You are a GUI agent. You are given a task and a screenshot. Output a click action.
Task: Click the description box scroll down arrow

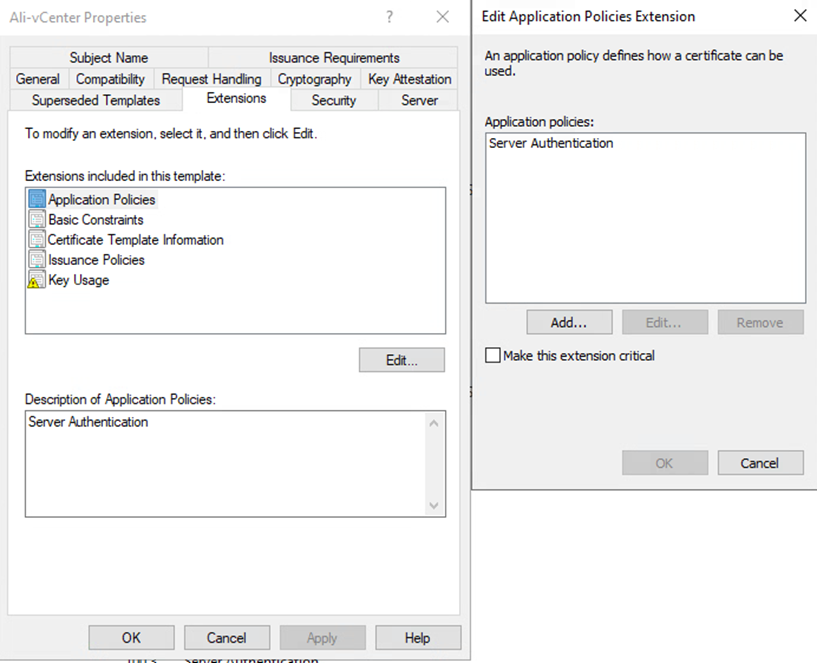pos(434,506)
